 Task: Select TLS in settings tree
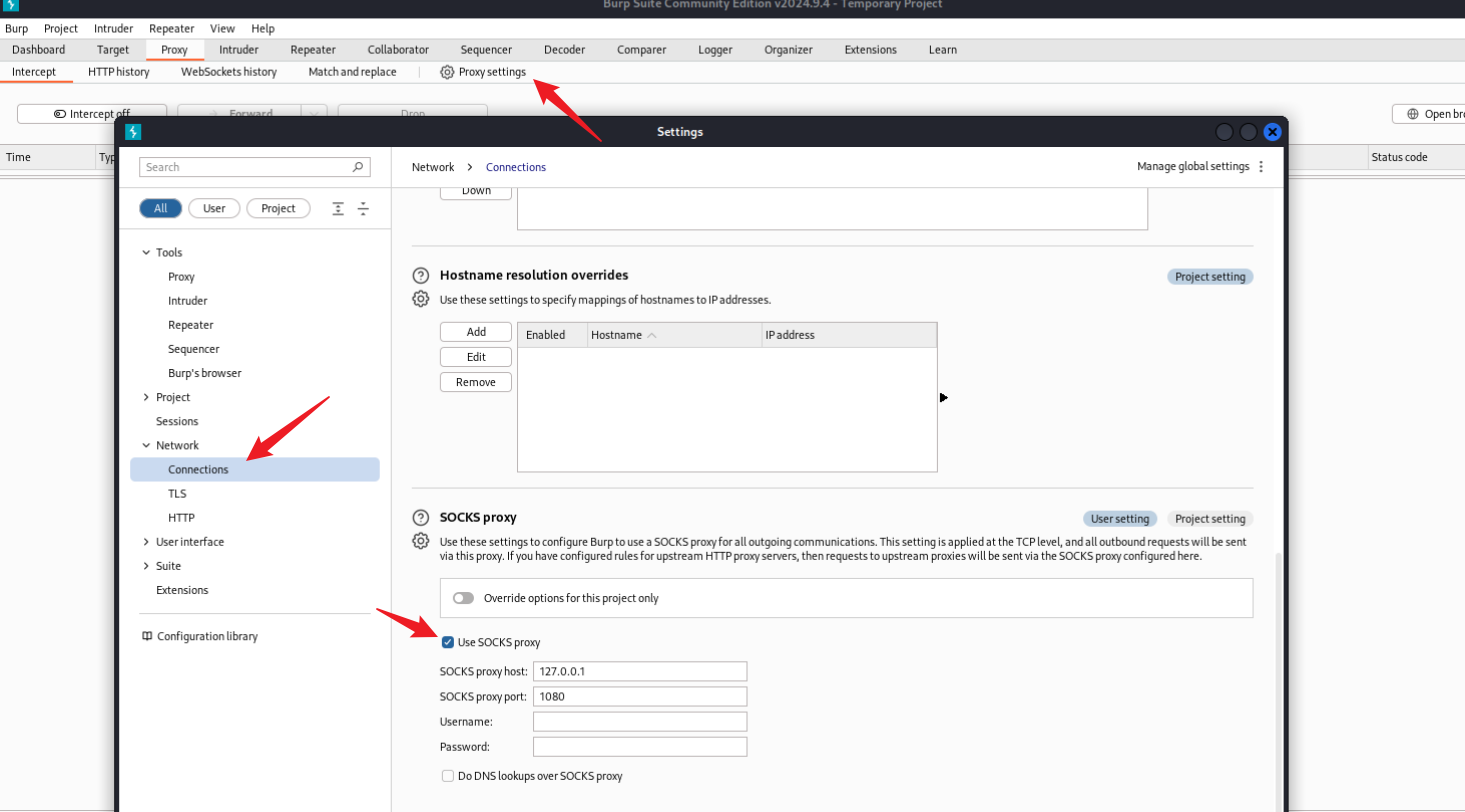177,494
